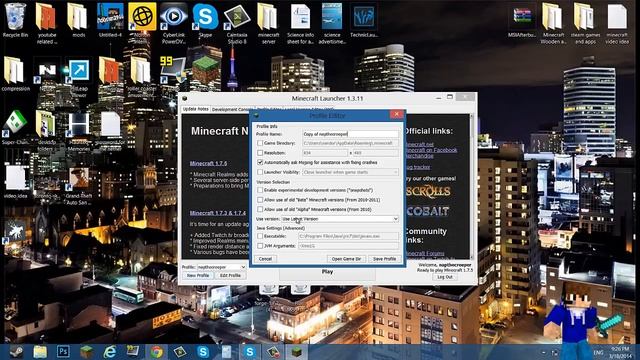640x360 pixels.
Task: Open the 'Minecraft 1.7.5' news link
Action: coord(208,163)
